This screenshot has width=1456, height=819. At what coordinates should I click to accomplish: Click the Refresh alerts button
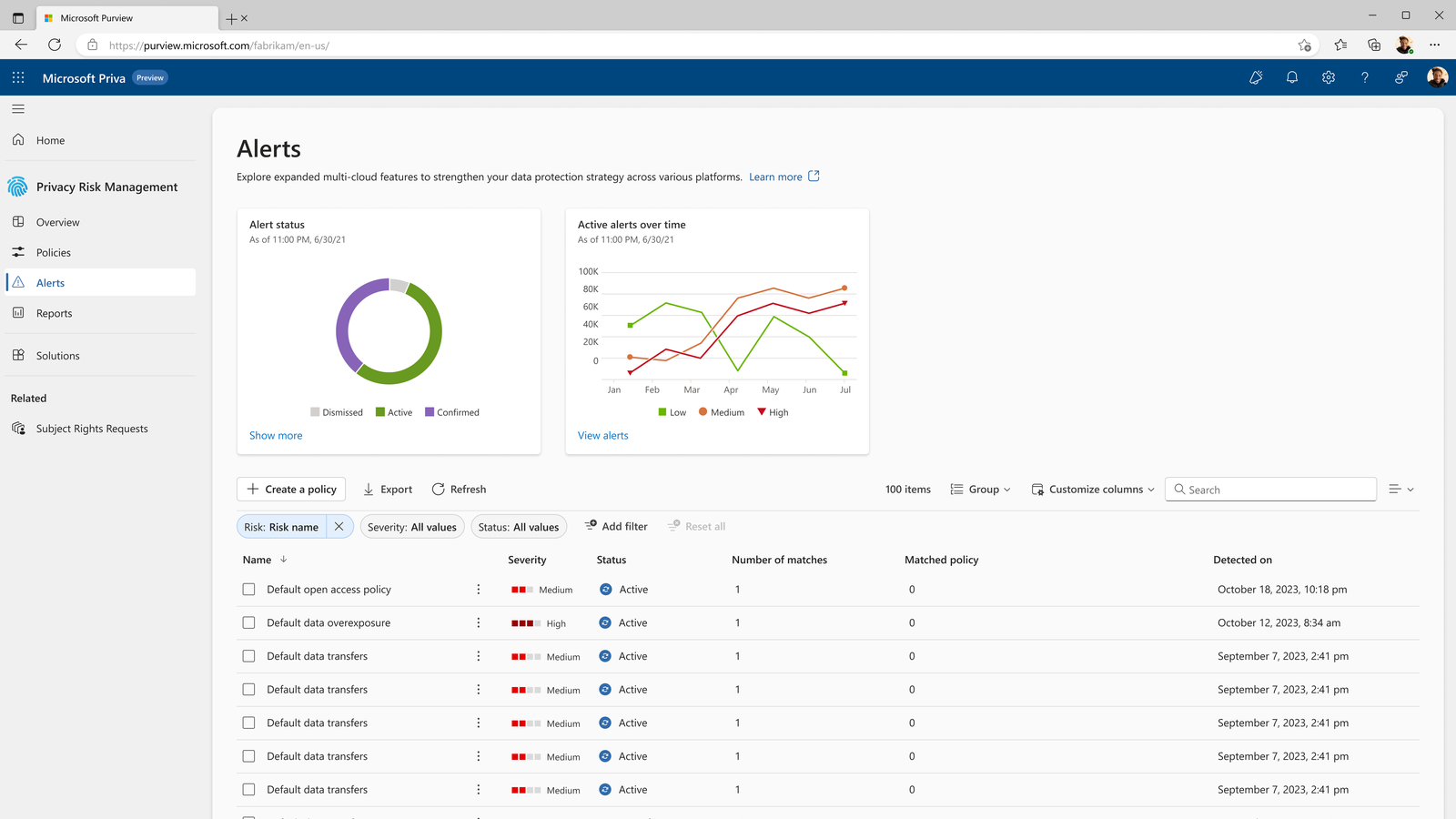[x=459, y=490]
